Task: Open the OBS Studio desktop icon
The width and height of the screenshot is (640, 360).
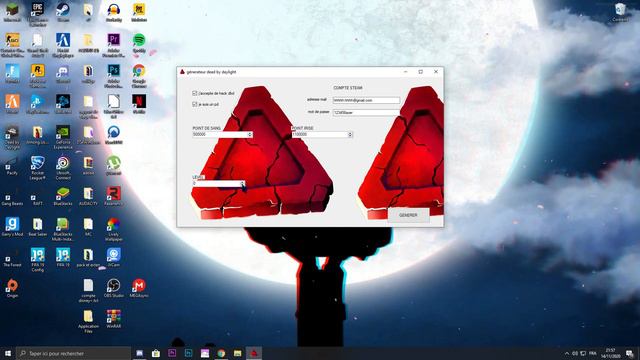Action: tap(113, 288)
